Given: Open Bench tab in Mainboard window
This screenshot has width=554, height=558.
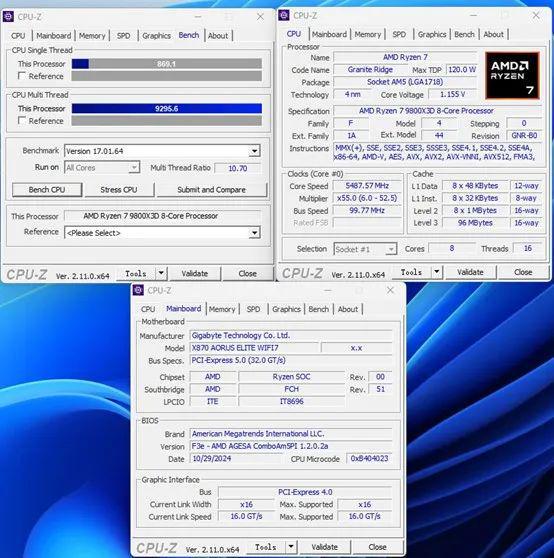Looking at the screenshot, I should pyautogui.click(x=319, y=309).
